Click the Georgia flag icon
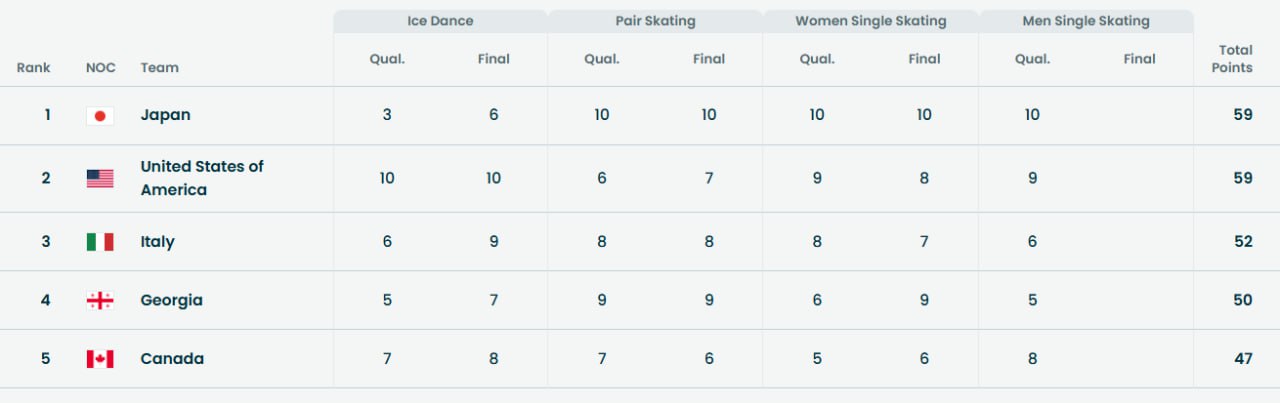Image resolution: width=1280 pixels, height=403 pixels. 100,300
